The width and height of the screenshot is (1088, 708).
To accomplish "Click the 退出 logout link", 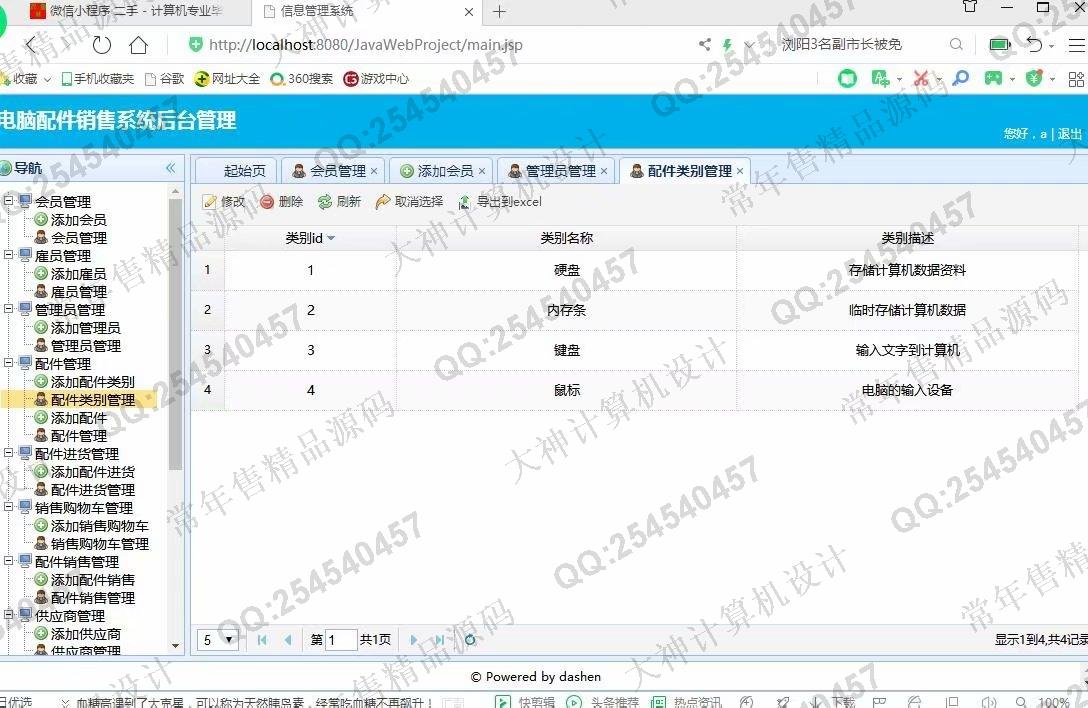I will [x=1070, y=134].
